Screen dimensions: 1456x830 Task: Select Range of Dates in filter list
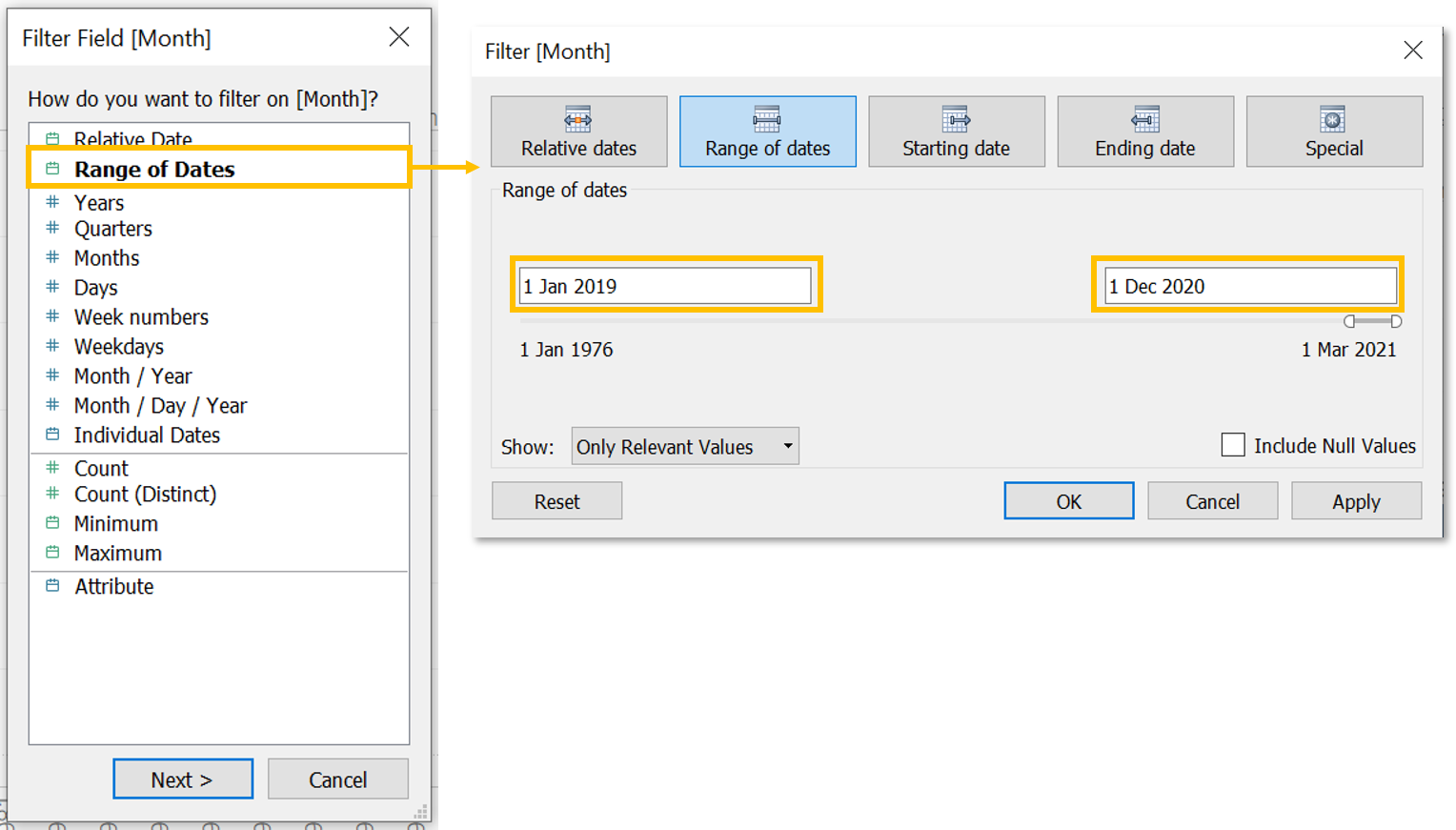[154, 170]
